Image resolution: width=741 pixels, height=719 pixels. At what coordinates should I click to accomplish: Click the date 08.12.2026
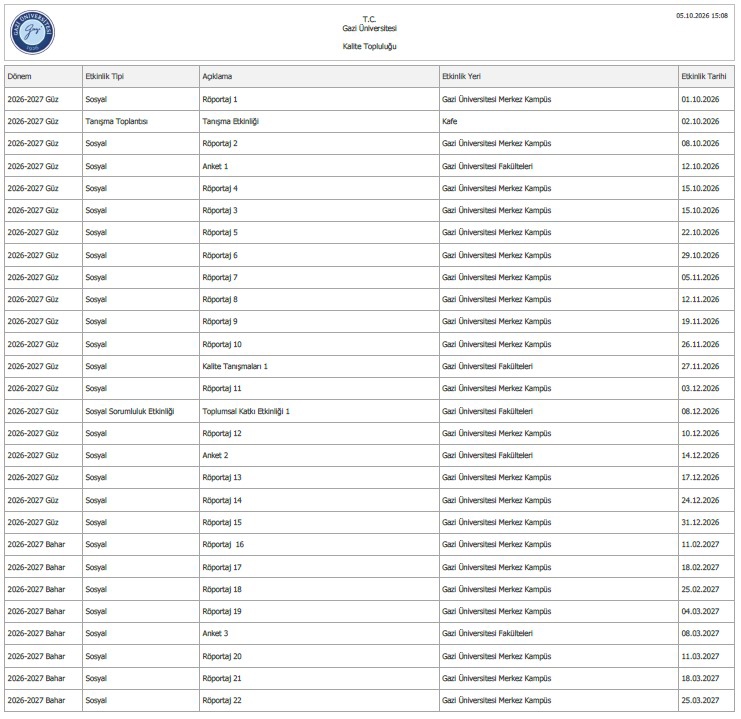pyautogui.click(x=700, y=411)
